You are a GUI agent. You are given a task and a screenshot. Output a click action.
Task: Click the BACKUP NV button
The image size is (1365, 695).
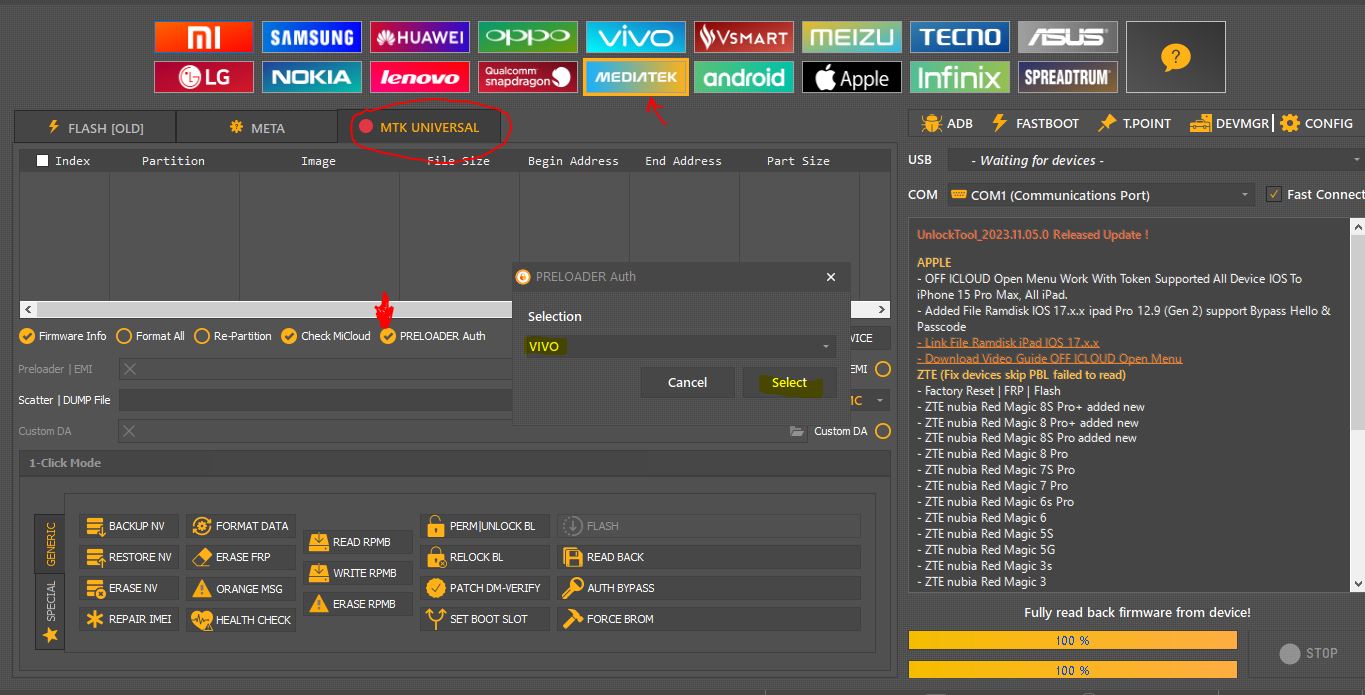point(129,526)
